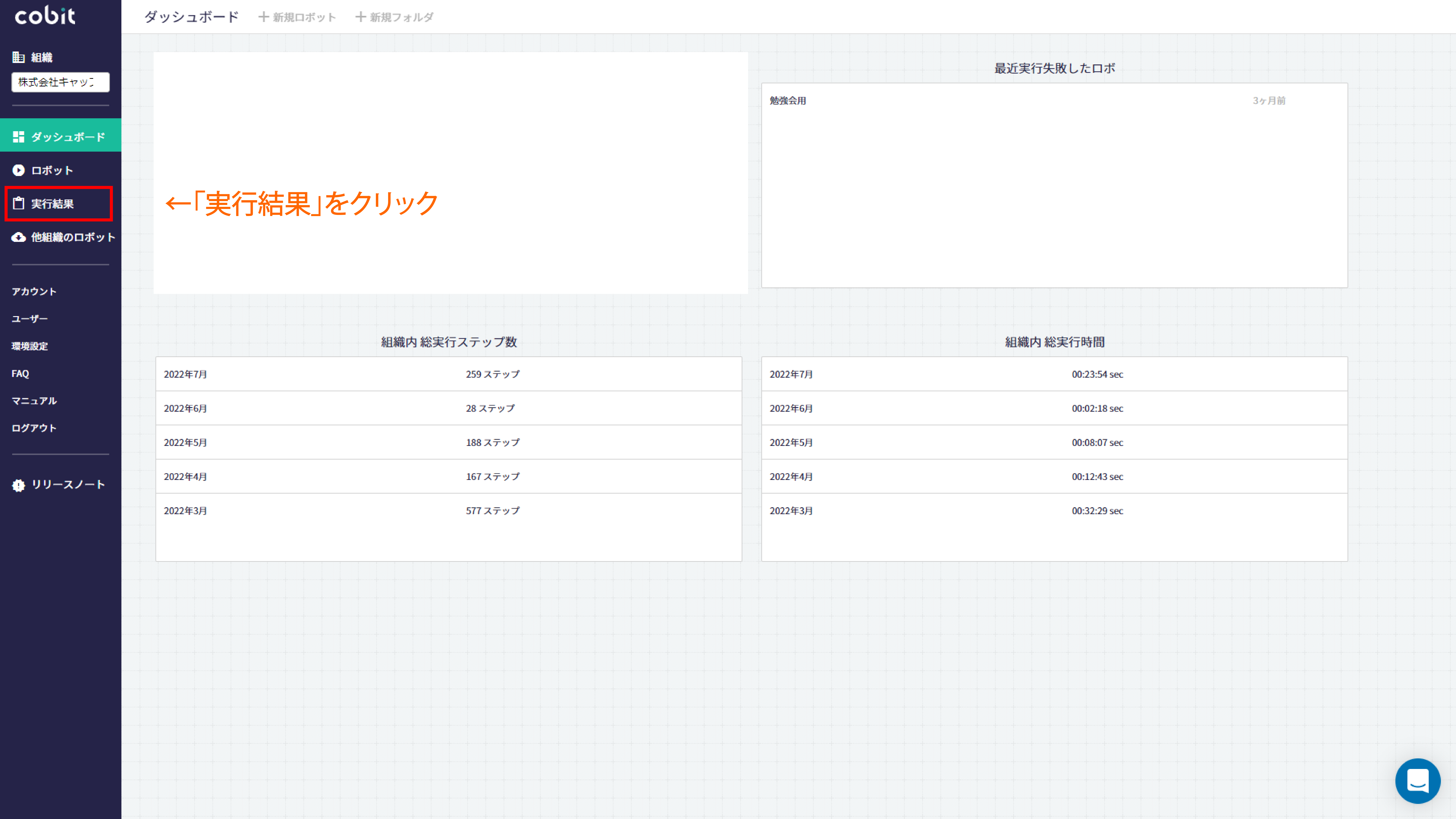The height and width of the screenshot is (819, 1456).
Task: Click 新規ロボット button label
Action: (305, 17)
